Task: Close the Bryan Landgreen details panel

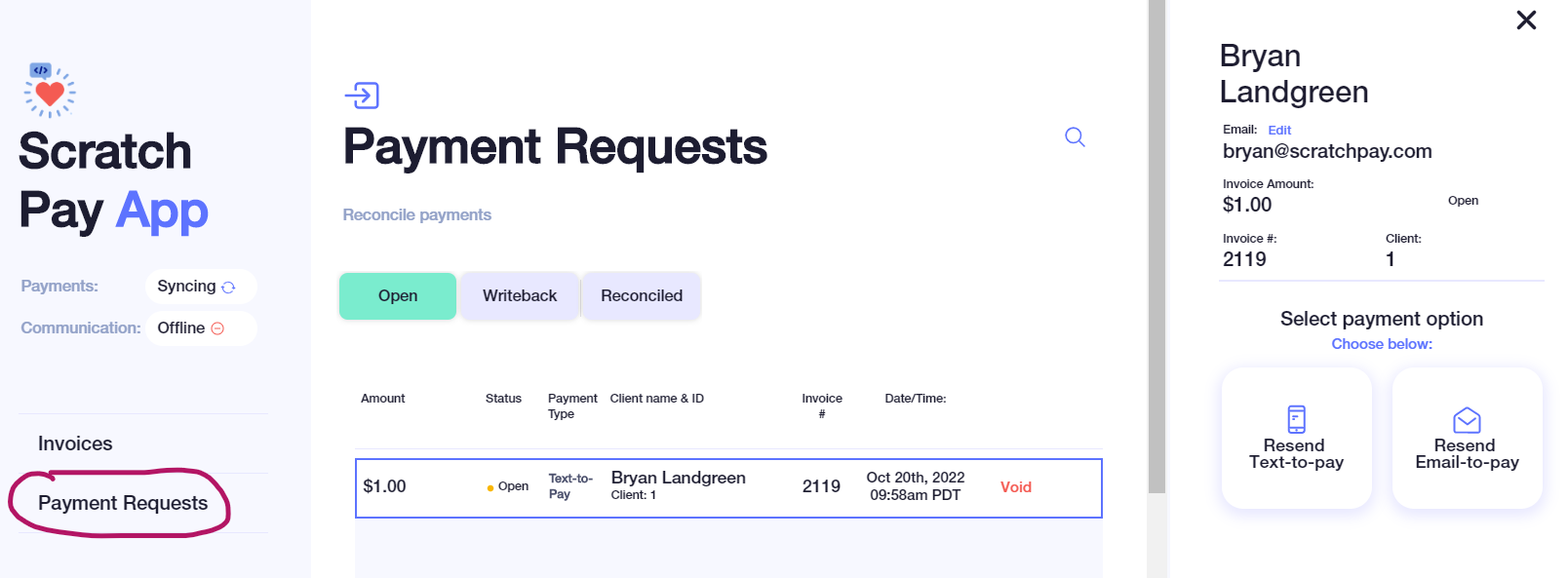Action: (1526, 20)
